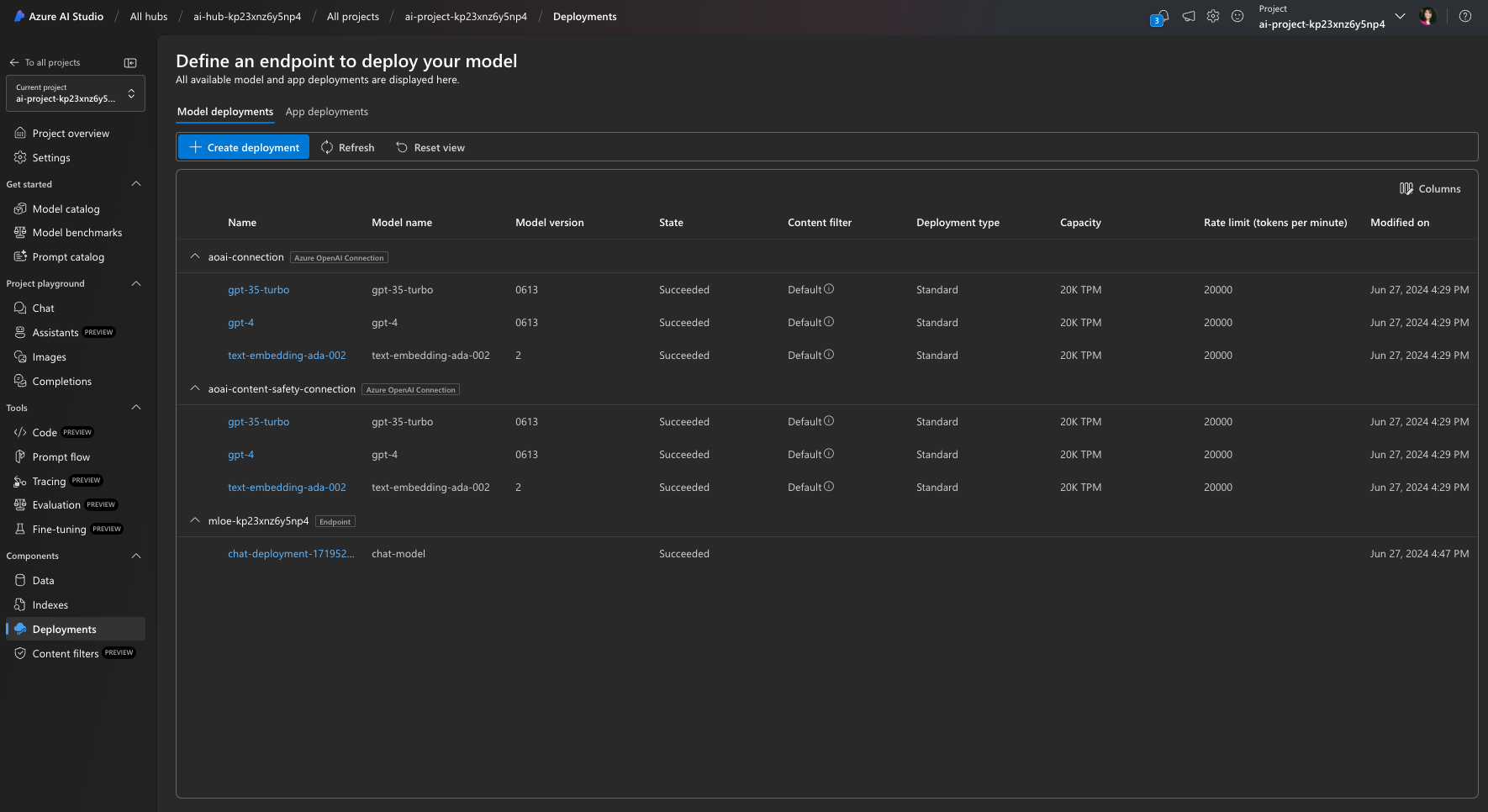This screenshot has width=1488, height=812.
Task: Collapse the Get started section
Action: [136, 184]
